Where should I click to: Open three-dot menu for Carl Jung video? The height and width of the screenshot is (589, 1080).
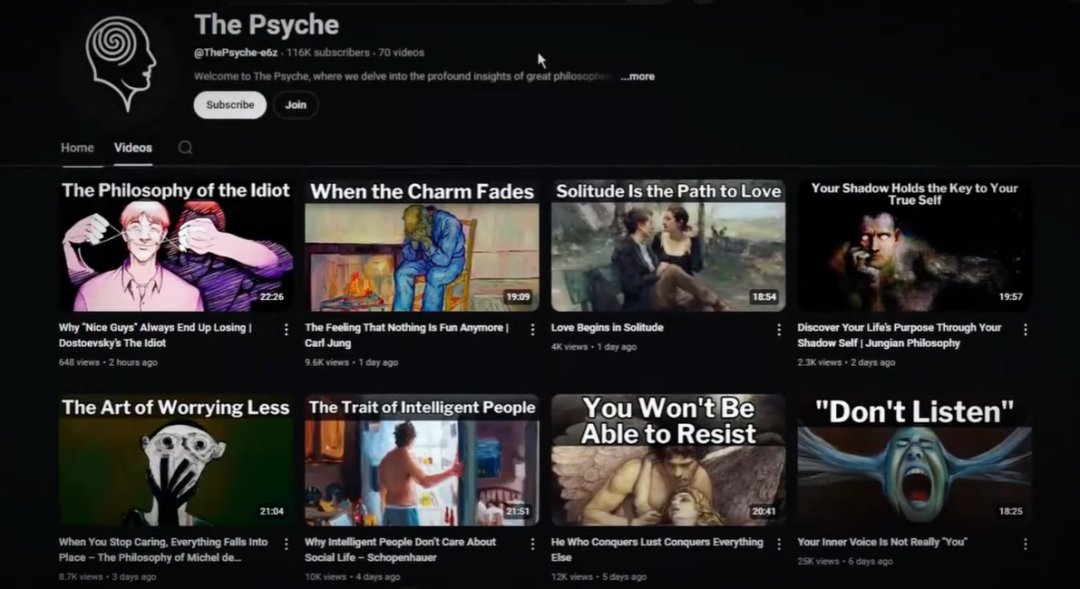tap(532, 329)
